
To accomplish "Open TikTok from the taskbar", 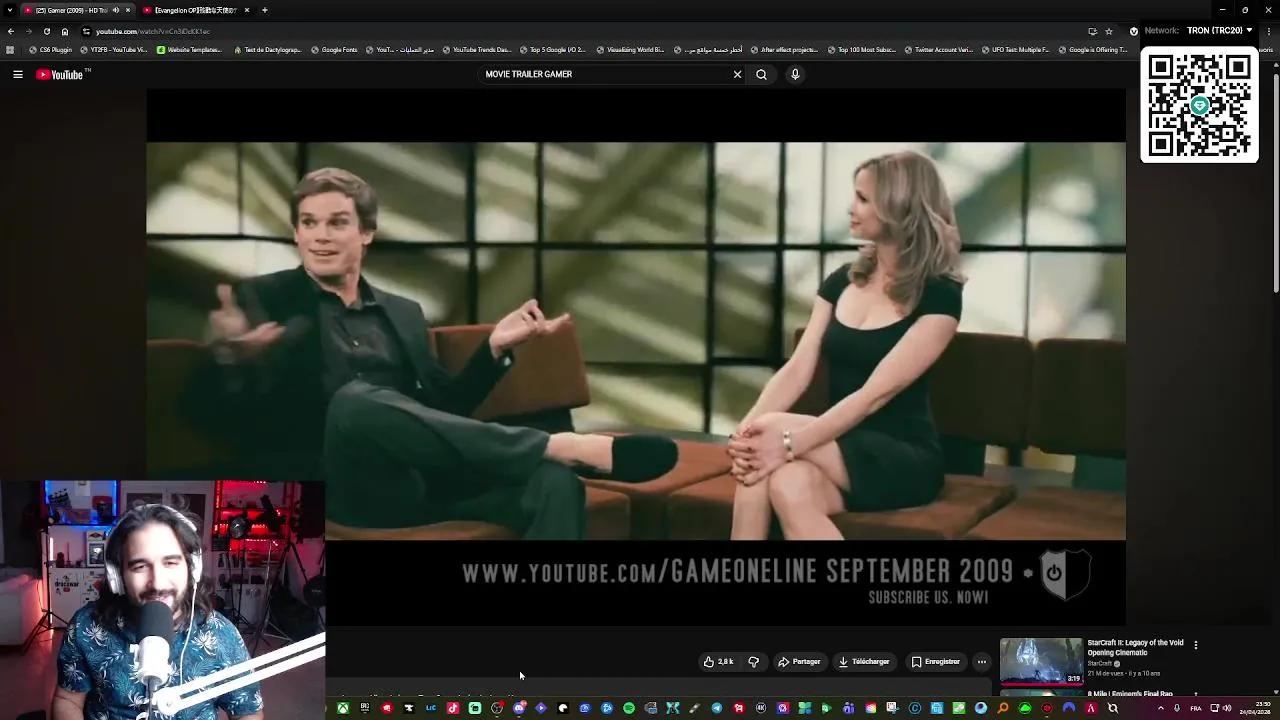I will 453,708.
